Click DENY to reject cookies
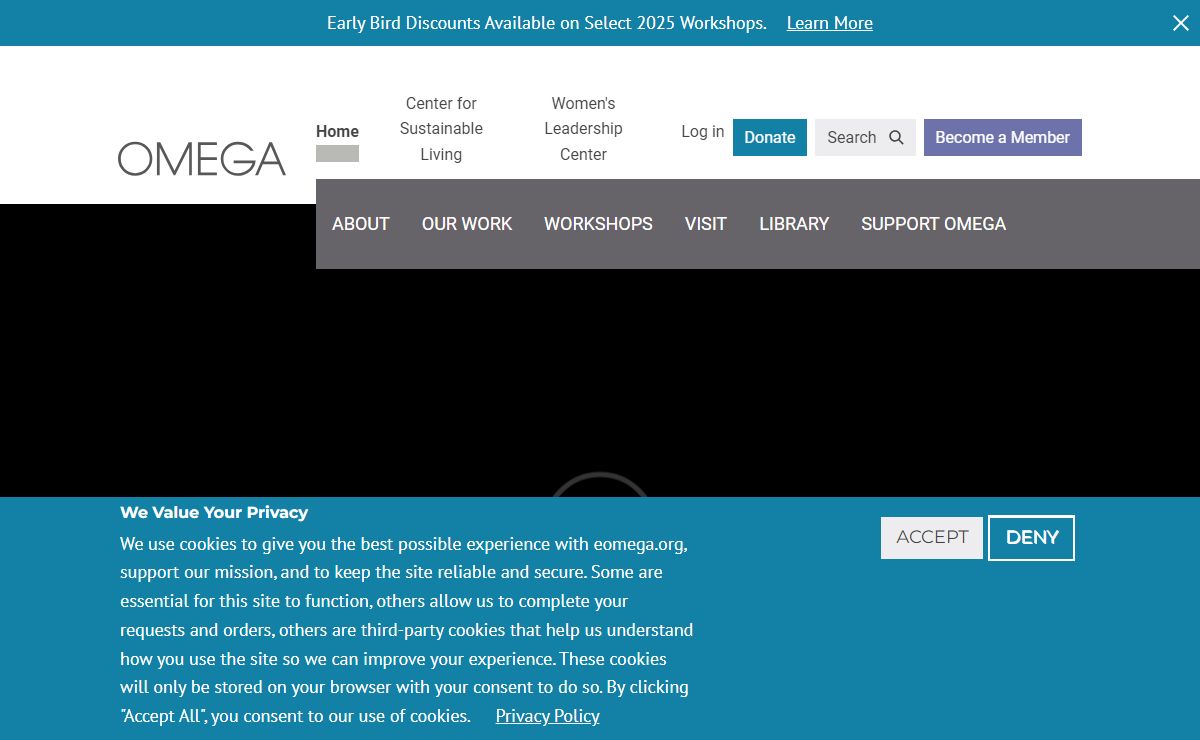 click(1031, 538)
